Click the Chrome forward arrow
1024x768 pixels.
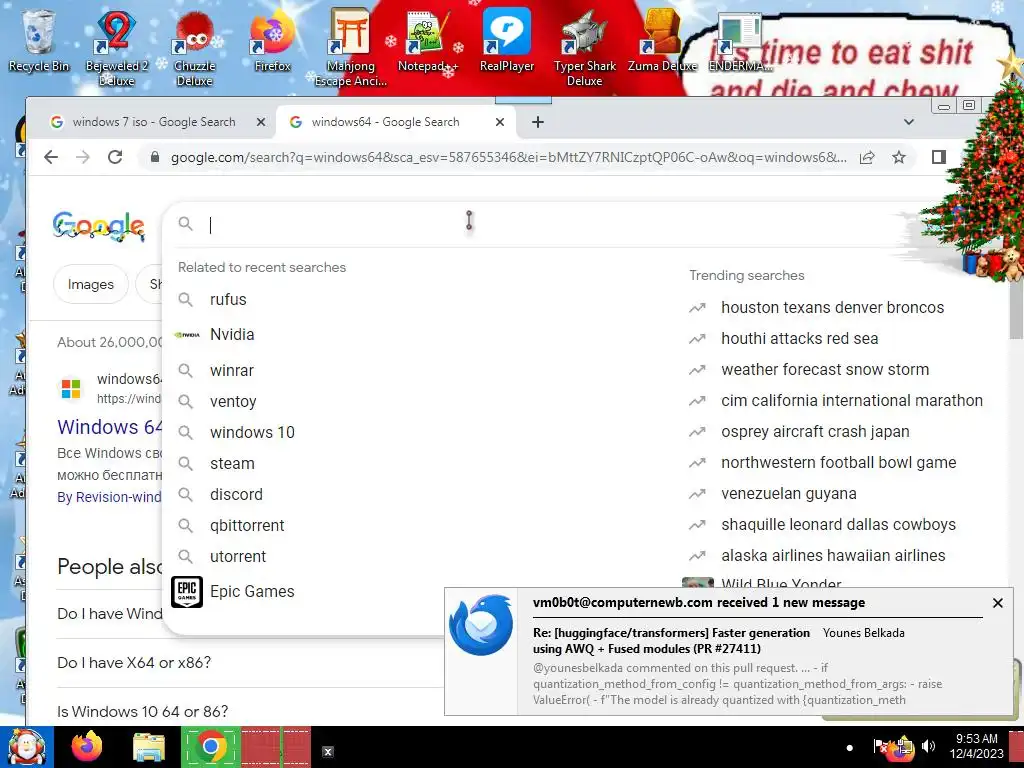pyautogui.click(x=83, y=157)
